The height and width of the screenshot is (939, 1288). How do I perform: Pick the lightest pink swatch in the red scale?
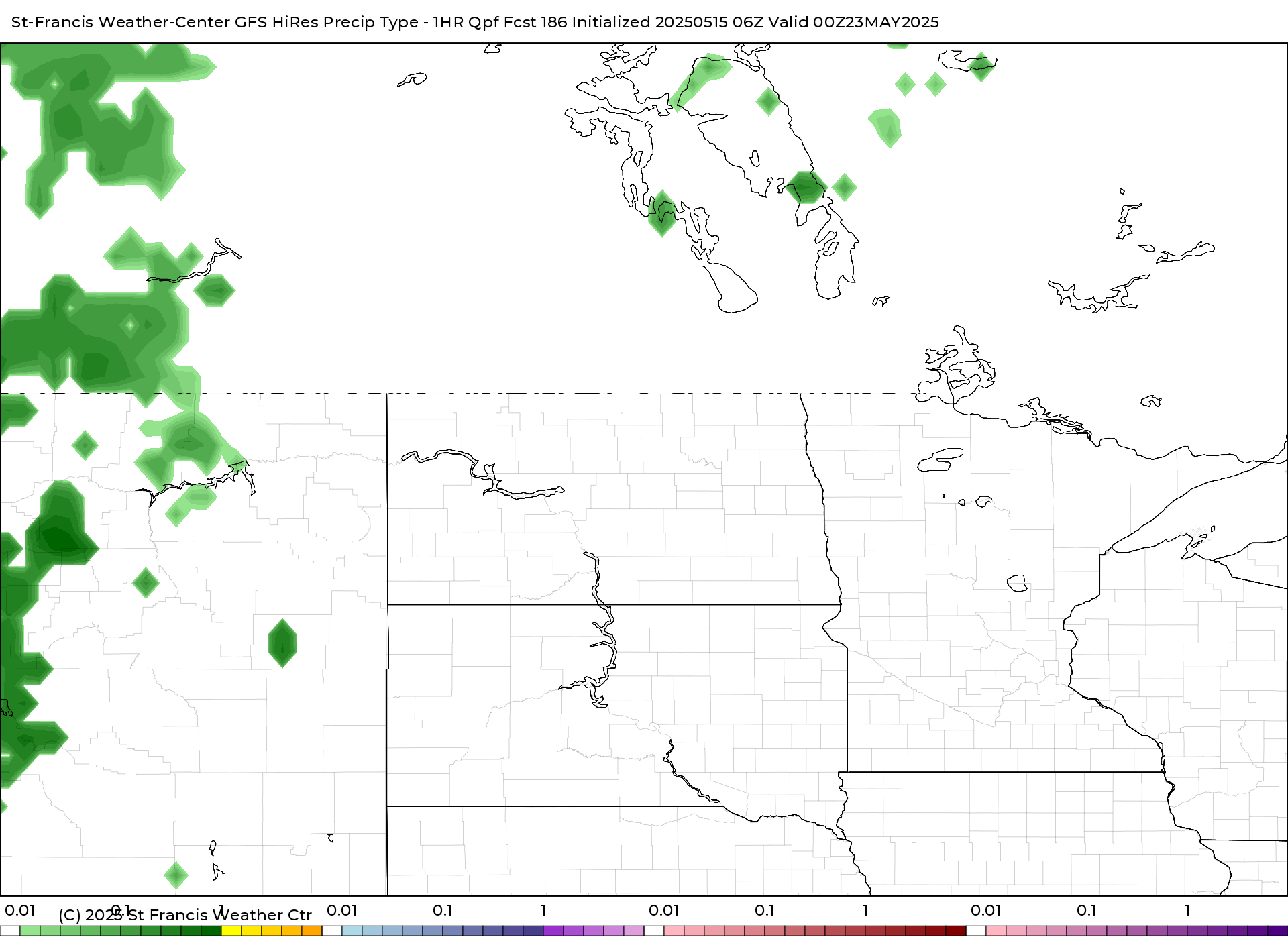click(x=674, y=931)
